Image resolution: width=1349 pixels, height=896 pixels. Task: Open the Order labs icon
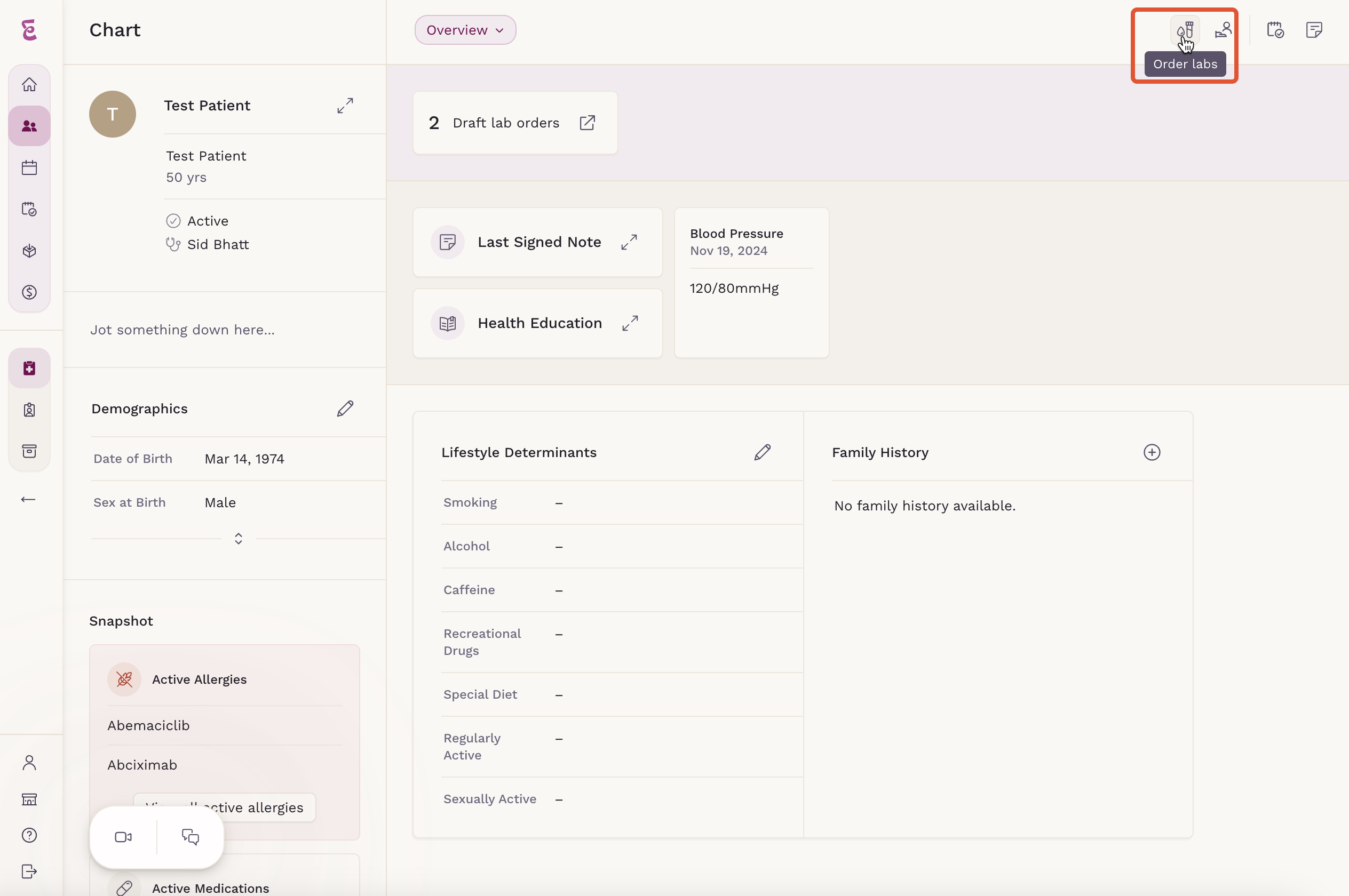1184,30
